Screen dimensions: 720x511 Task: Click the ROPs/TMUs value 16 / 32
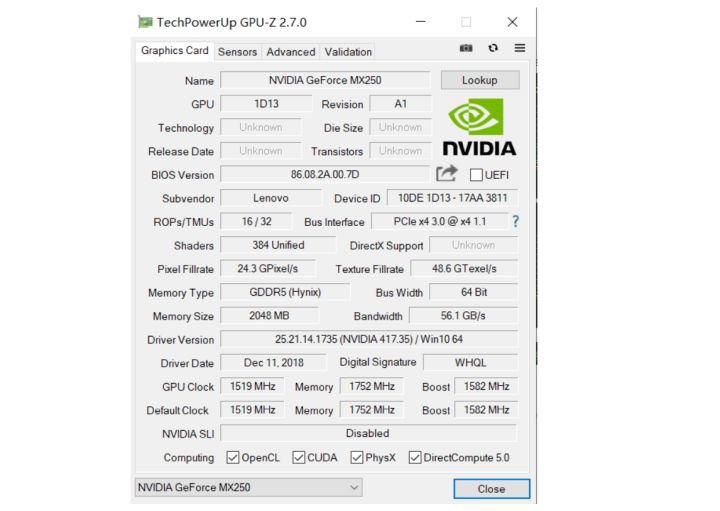[x=256, y=221]
